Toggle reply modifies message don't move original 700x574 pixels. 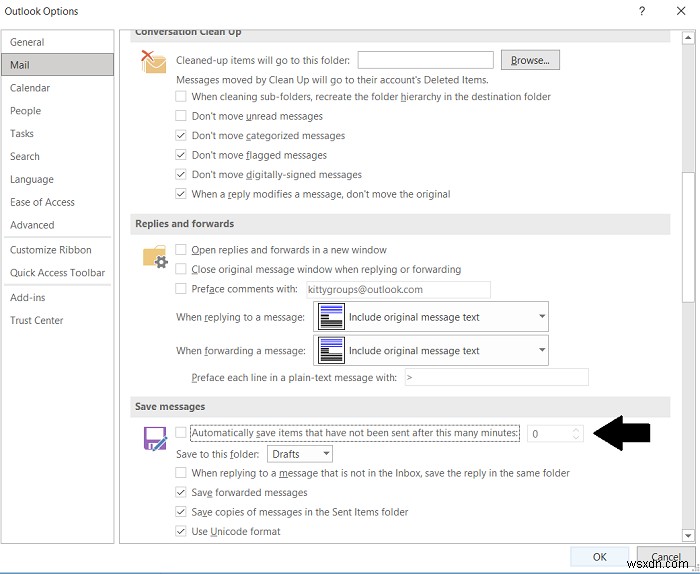click(x=180, y=194)
